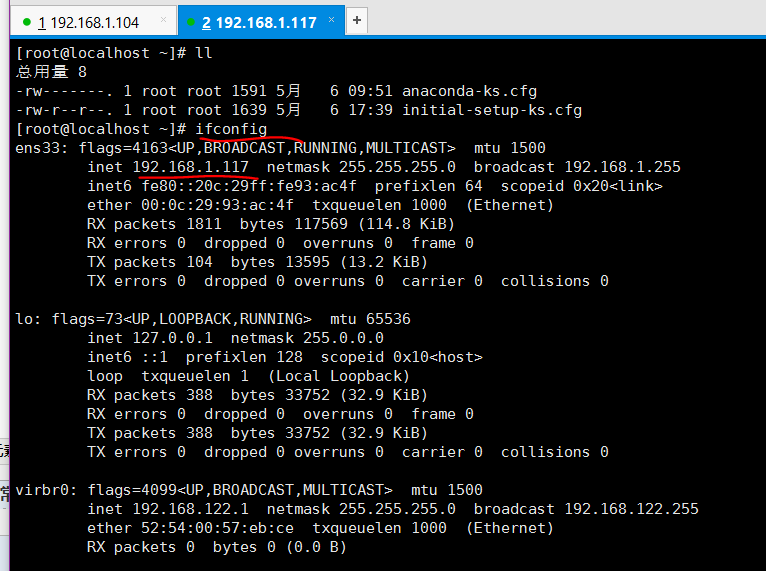
Task: Click the 总用量 8 line
Action: pos(51,72)
